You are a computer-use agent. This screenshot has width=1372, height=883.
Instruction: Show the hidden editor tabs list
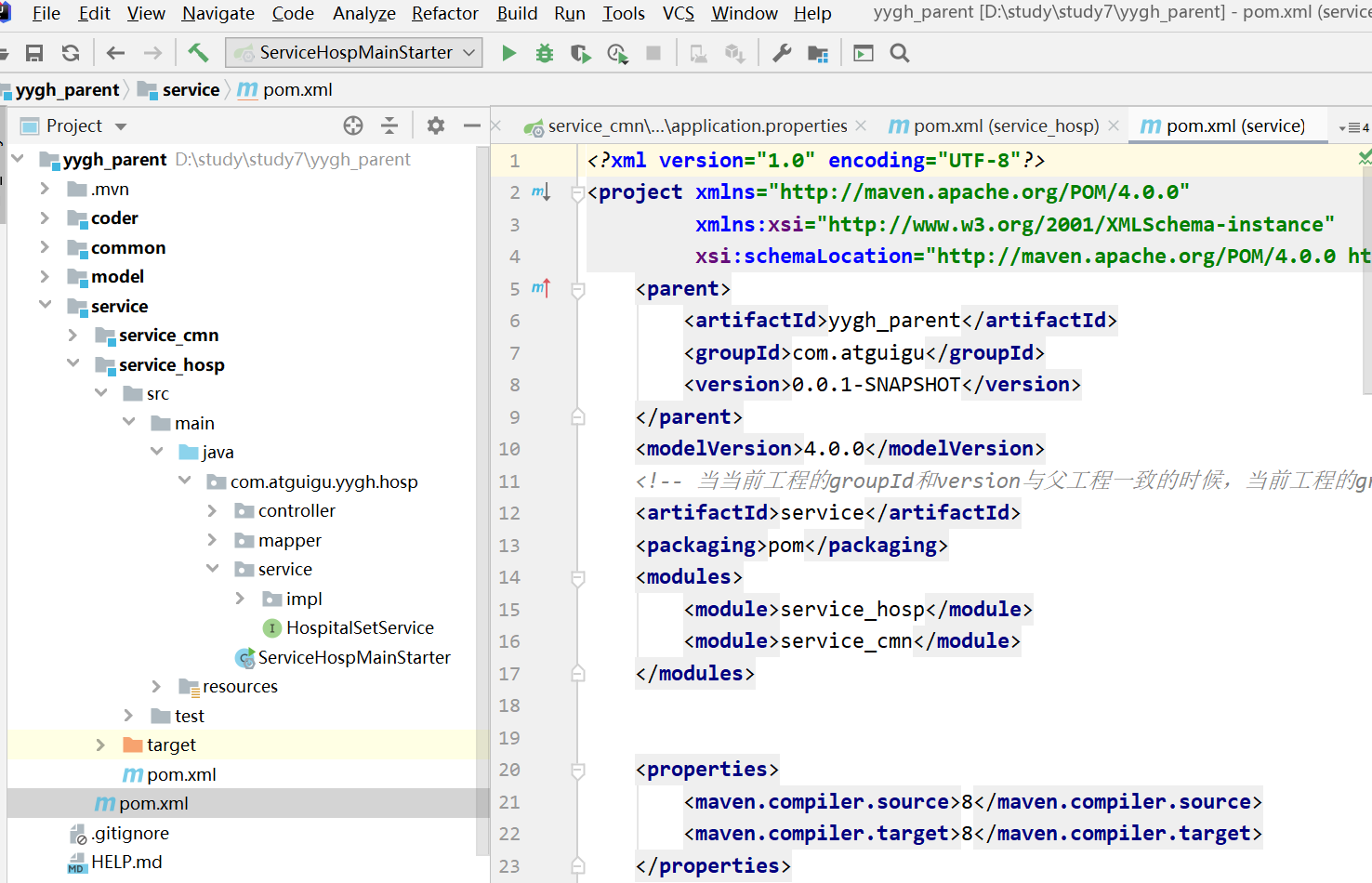pos(1354,127)
